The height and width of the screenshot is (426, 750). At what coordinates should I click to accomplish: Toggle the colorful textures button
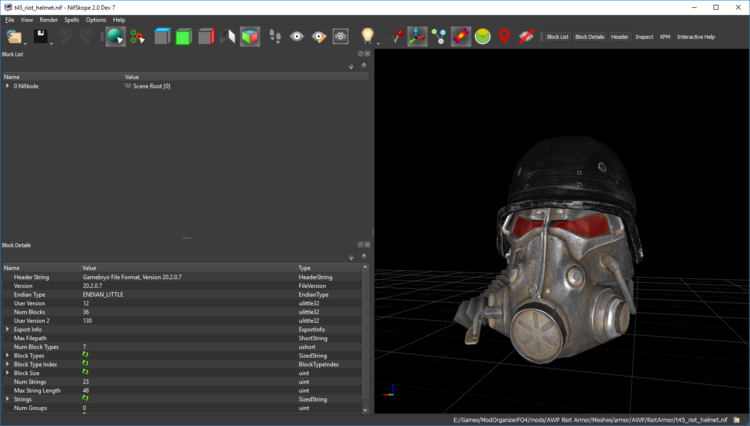[461, 37]
